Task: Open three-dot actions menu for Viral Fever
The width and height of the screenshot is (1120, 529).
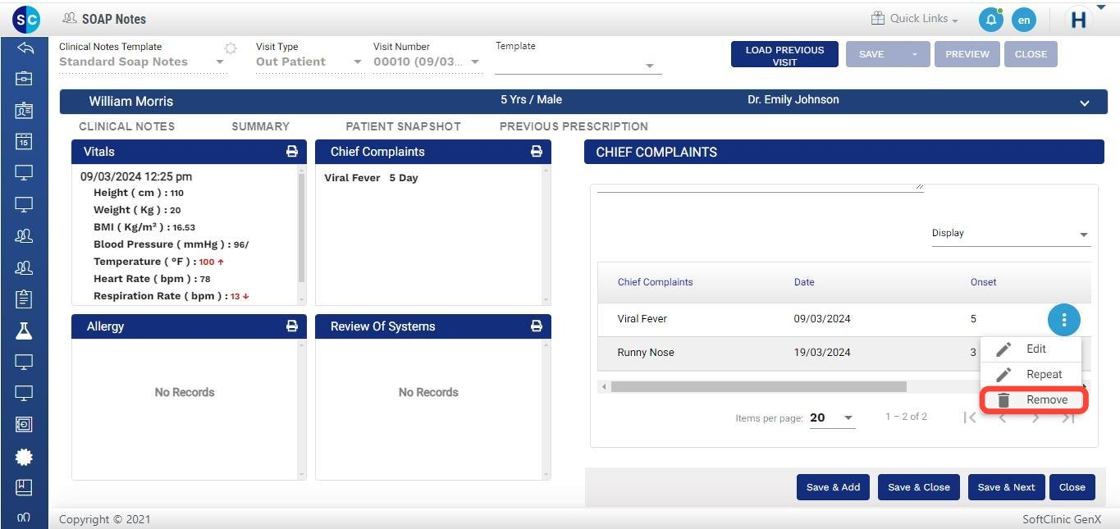Action: (1064, 320)
